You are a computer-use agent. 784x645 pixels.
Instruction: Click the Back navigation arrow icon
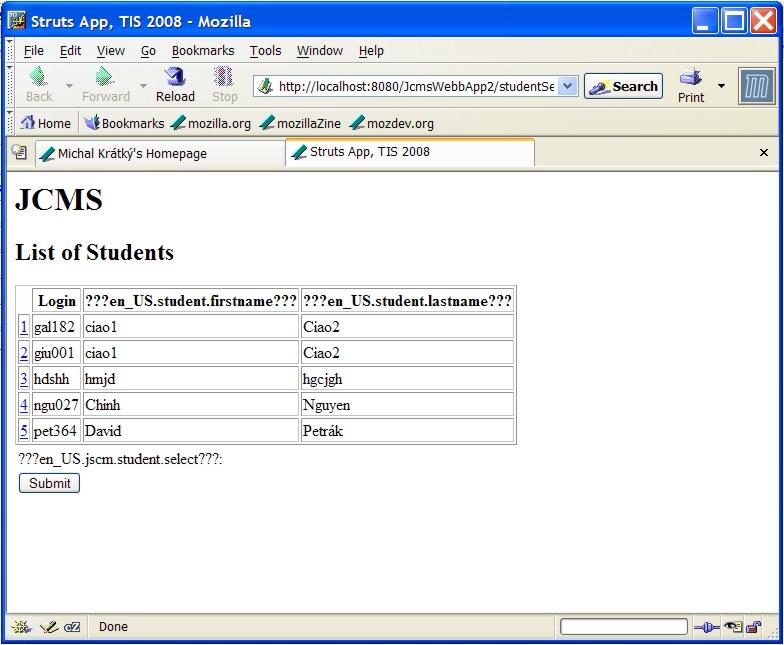coord(38,76)
